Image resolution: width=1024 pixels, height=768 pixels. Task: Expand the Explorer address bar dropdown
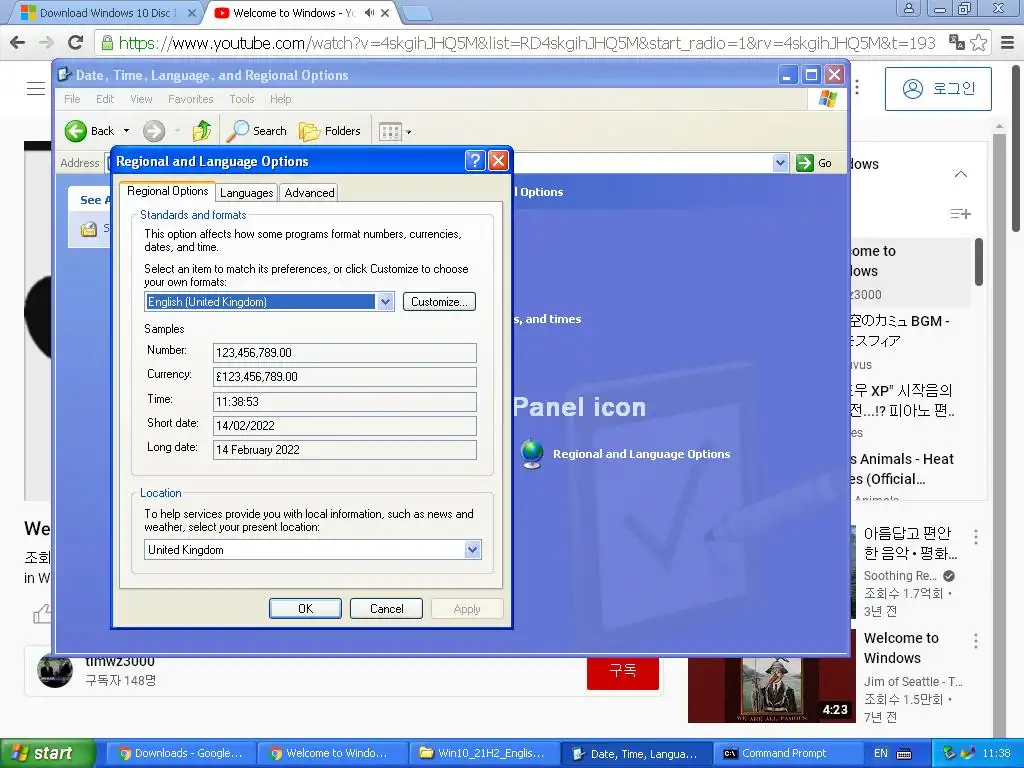tap(780, 163)
